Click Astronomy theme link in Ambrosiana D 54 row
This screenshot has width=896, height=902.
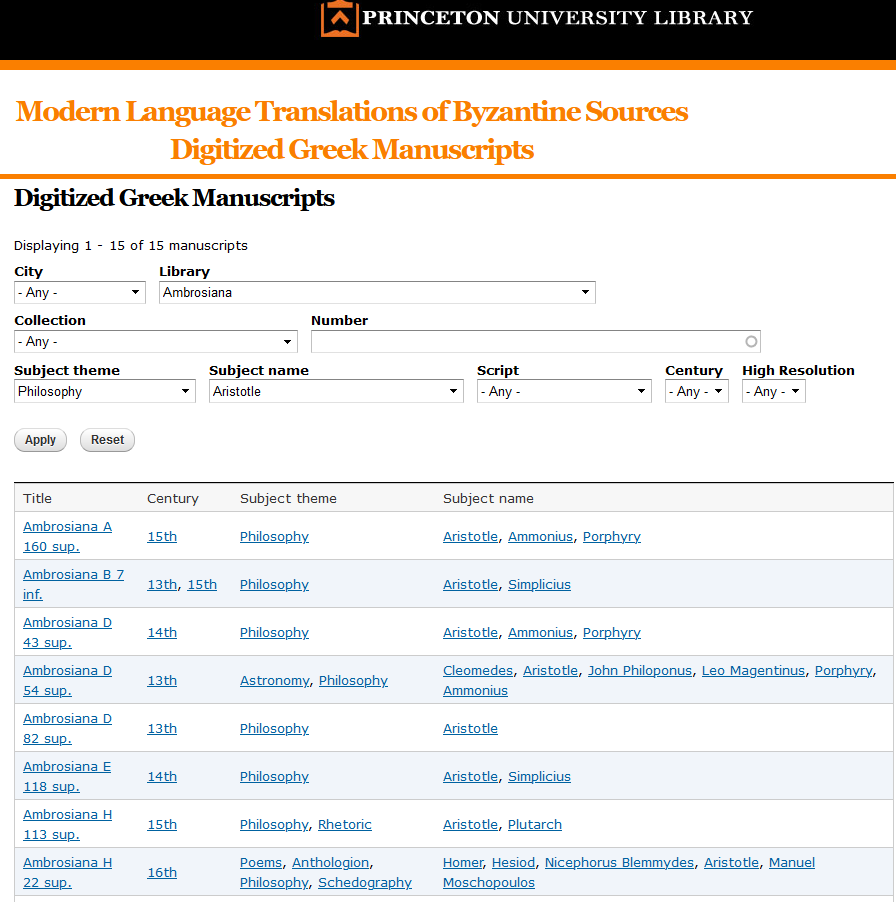click(x=275, y=681)
